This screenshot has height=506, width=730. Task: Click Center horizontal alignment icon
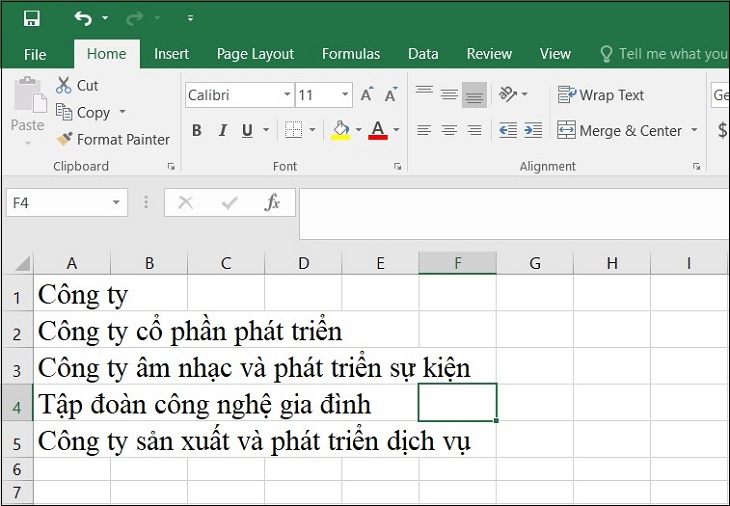[449, 130]
